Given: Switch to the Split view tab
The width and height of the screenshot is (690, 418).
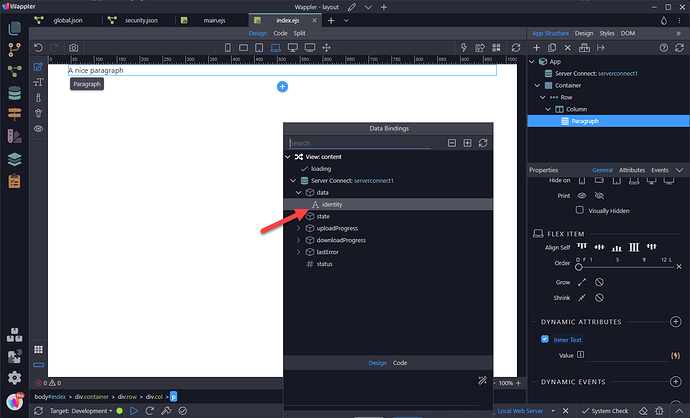Looking at the screenshot, I should [x=299, y=33].
